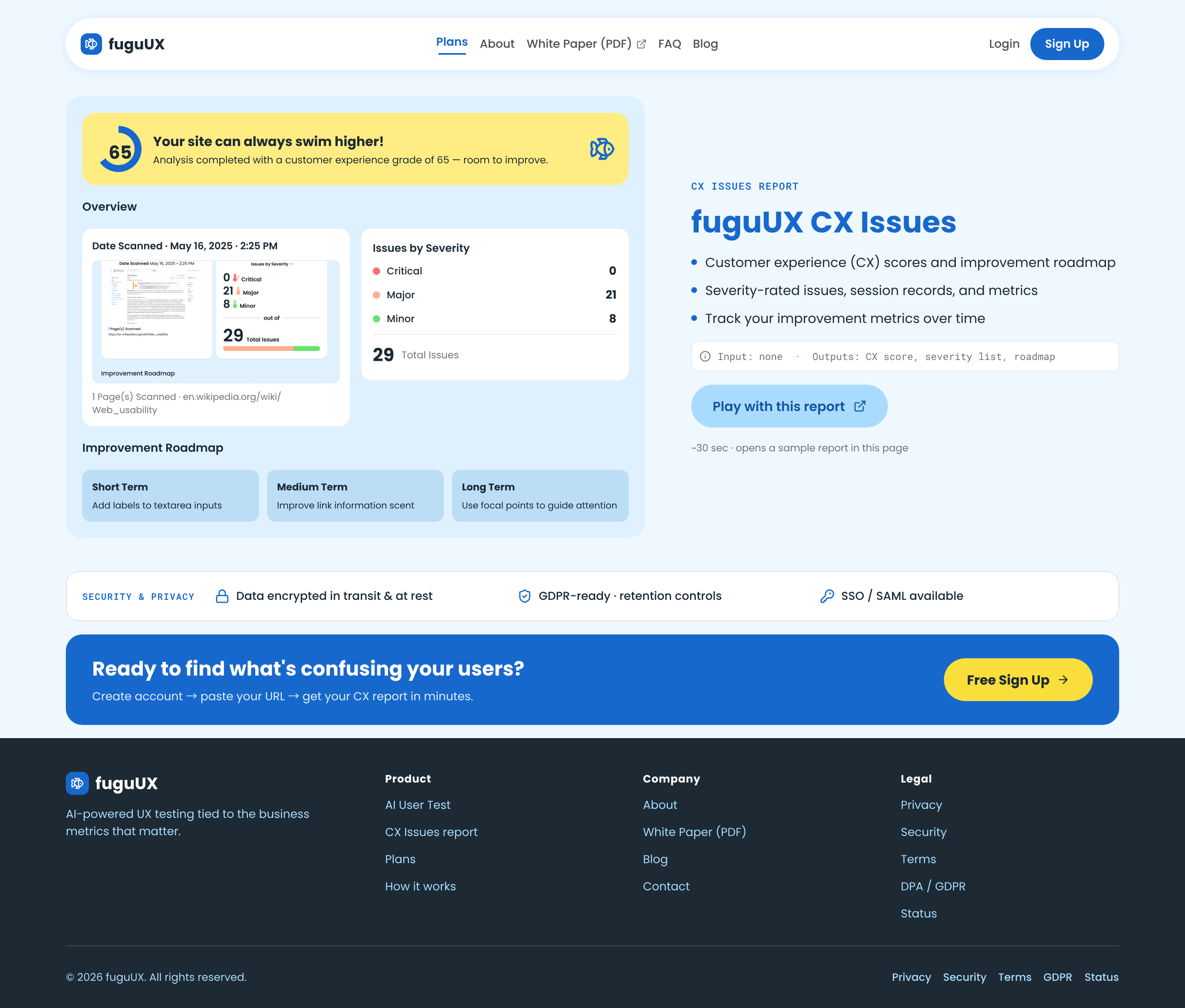Open Blog from the header navigation
The width and height of the screenshot is (1185, 1008).
coord(705,44)
